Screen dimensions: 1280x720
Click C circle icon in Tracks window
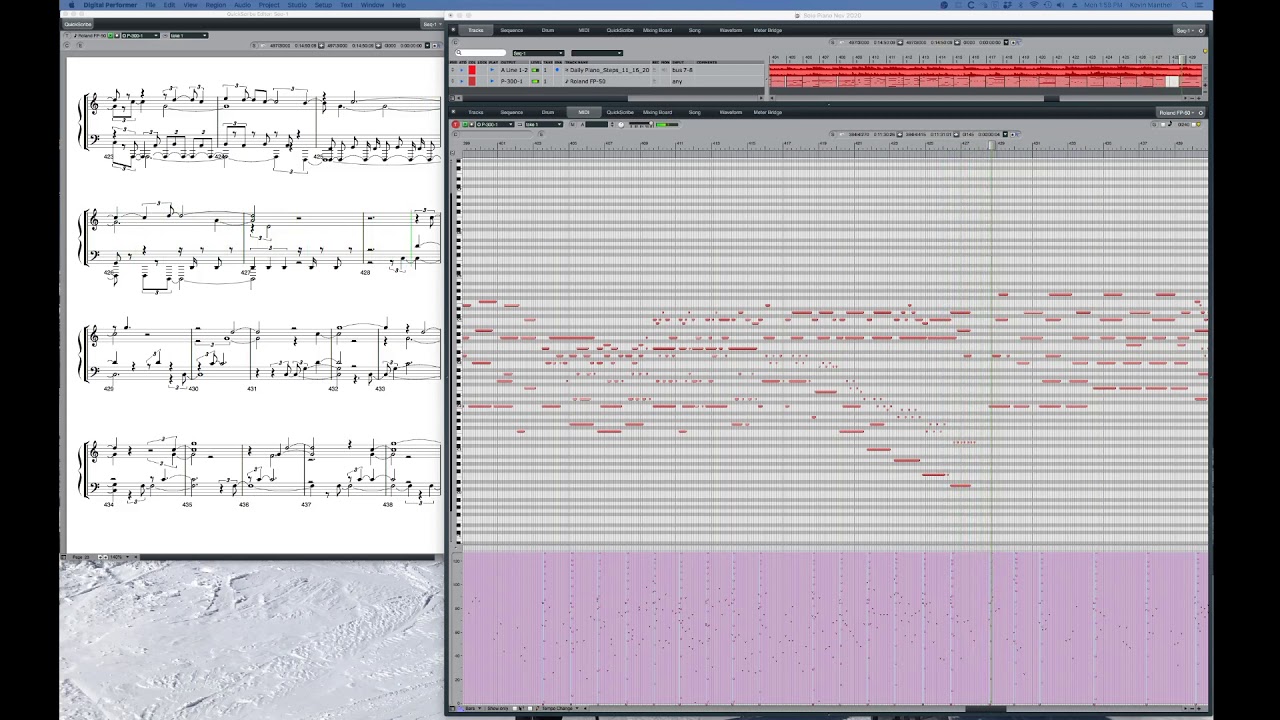[x=454, y=42]
